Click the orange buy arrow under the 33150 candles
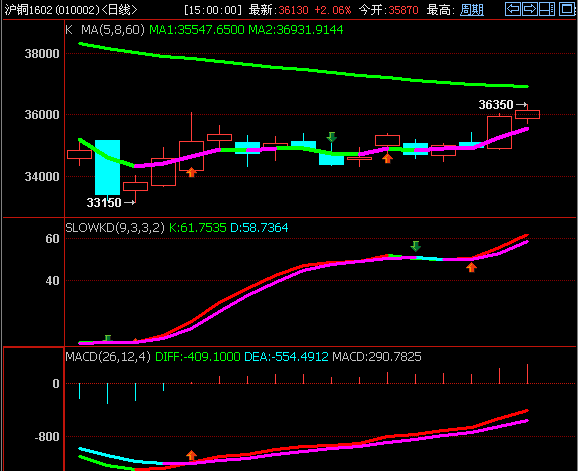This screenshot has height=471, width=578. point(191,172)
